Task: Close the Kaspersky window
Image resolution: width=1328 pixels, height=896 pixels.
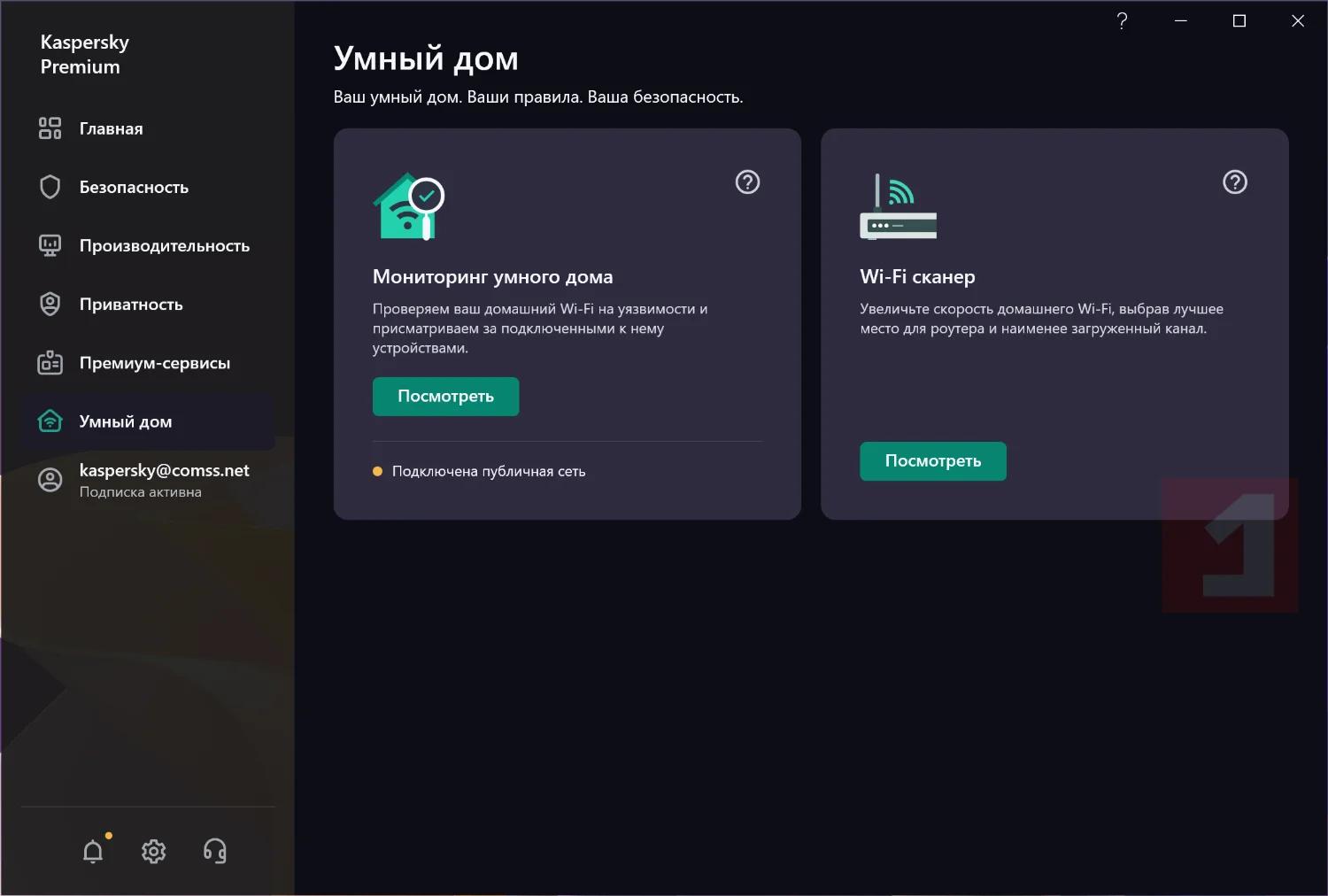Action: coord(1298,21)
